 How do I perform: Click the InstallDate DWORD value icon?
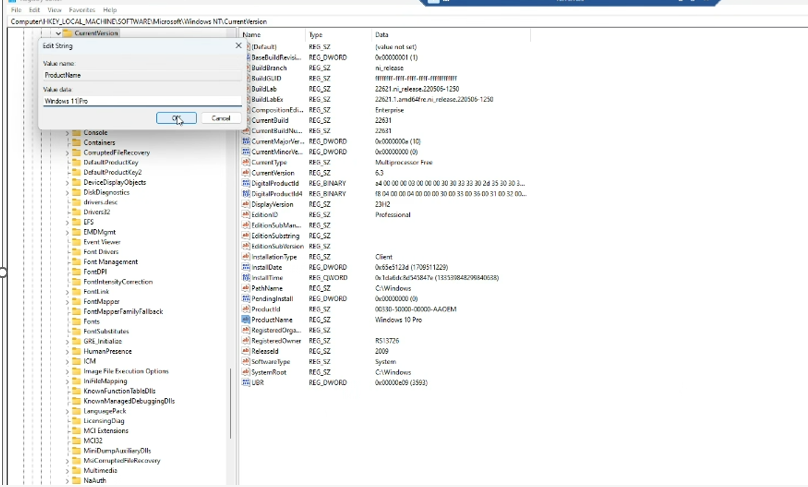coord(246,267)
